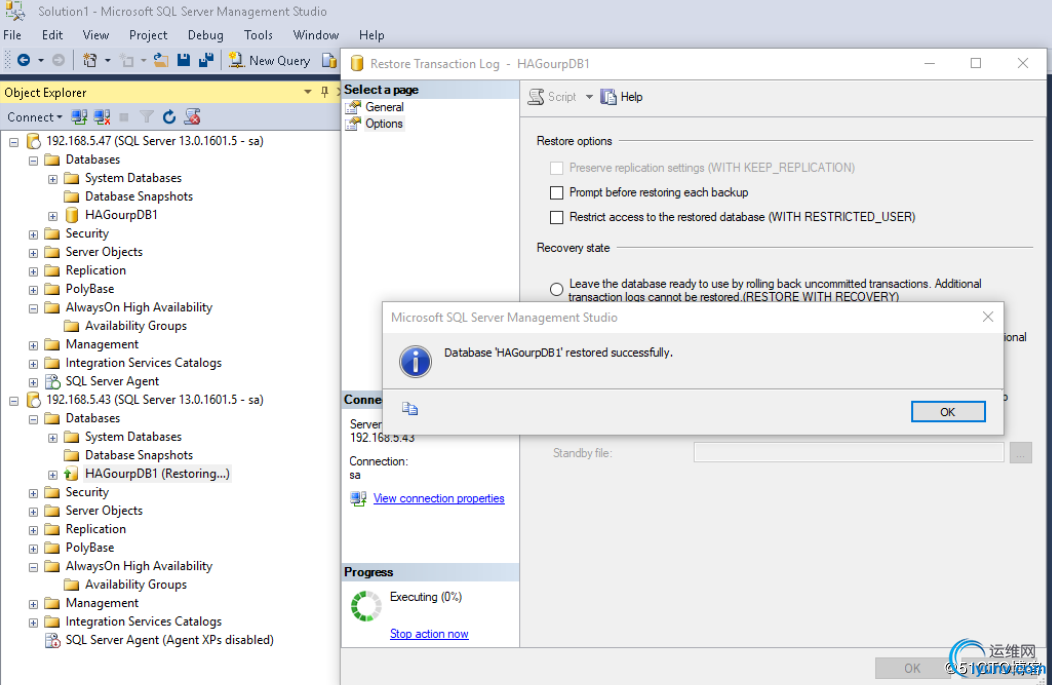
Task: Enable Restrict access to the restored database
Action: coord(556,217)
